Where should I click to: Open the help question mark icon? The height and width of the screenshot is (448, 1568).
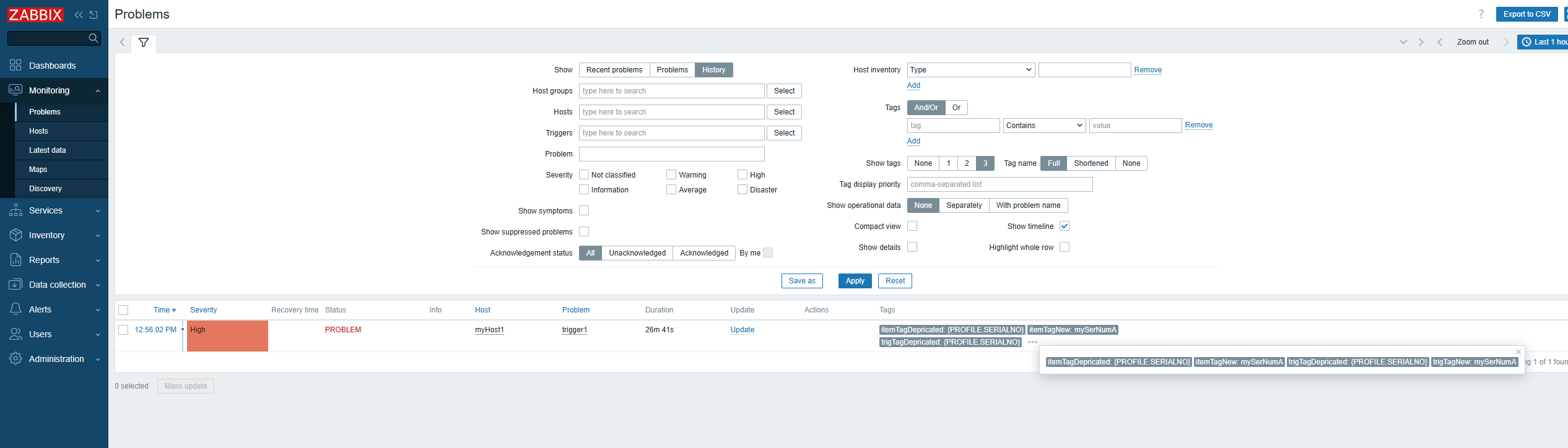(1481, 14)
